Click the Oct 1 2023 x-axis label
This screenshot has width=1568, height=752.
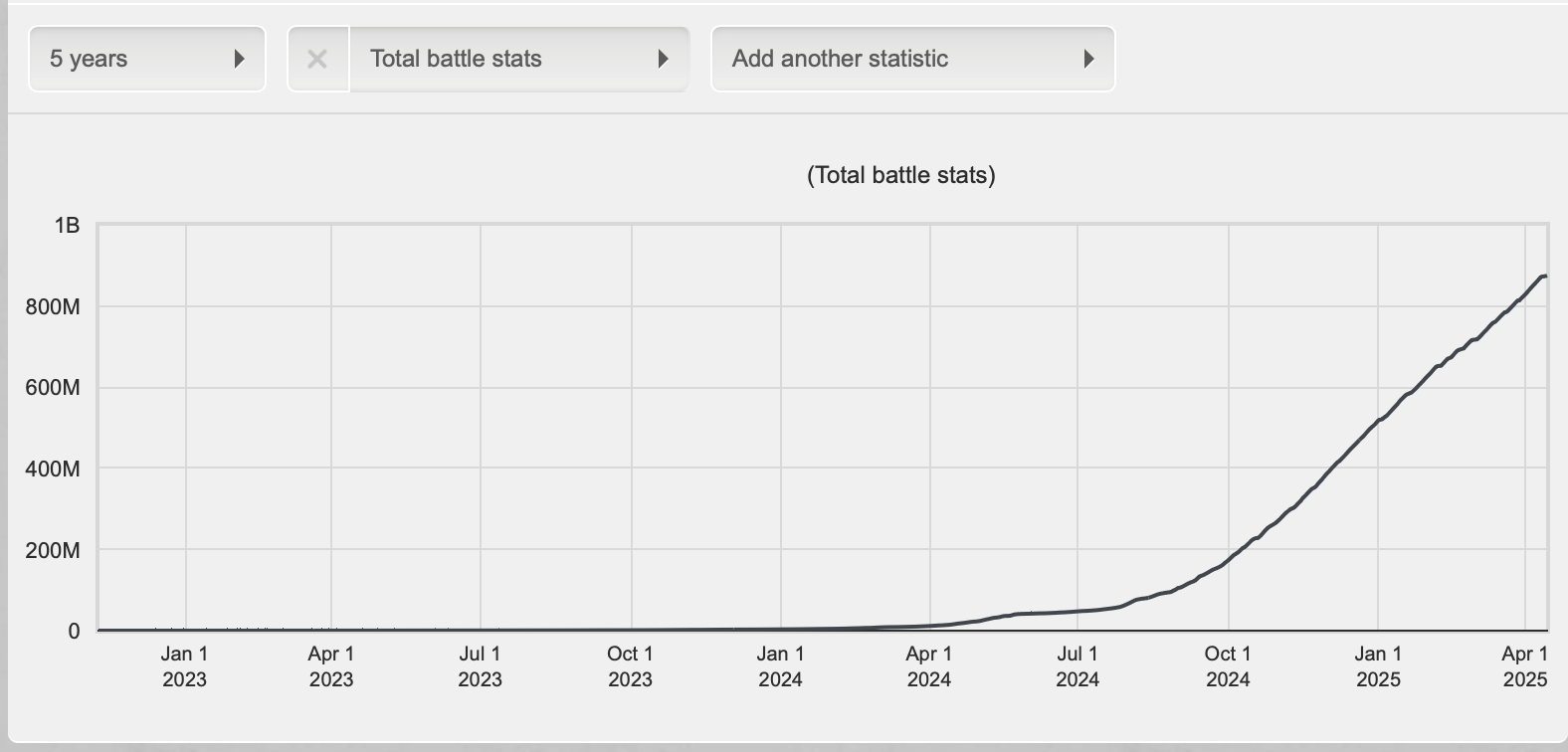[630, 666]
